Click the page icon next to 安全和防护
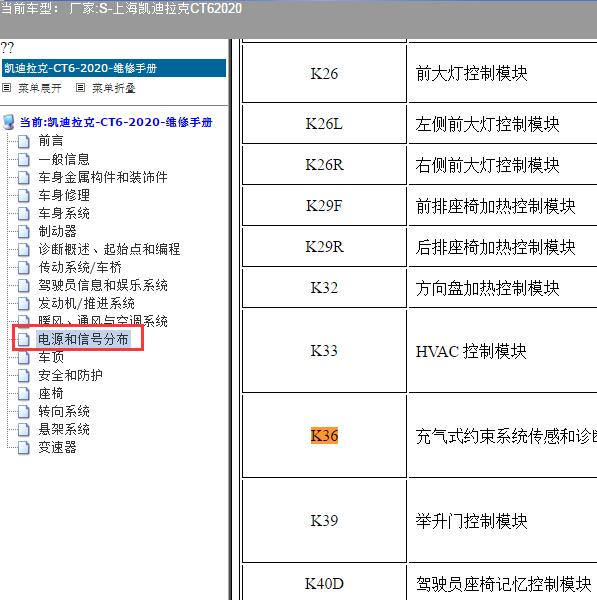This screenshot has width=597, height=600. 24,375
